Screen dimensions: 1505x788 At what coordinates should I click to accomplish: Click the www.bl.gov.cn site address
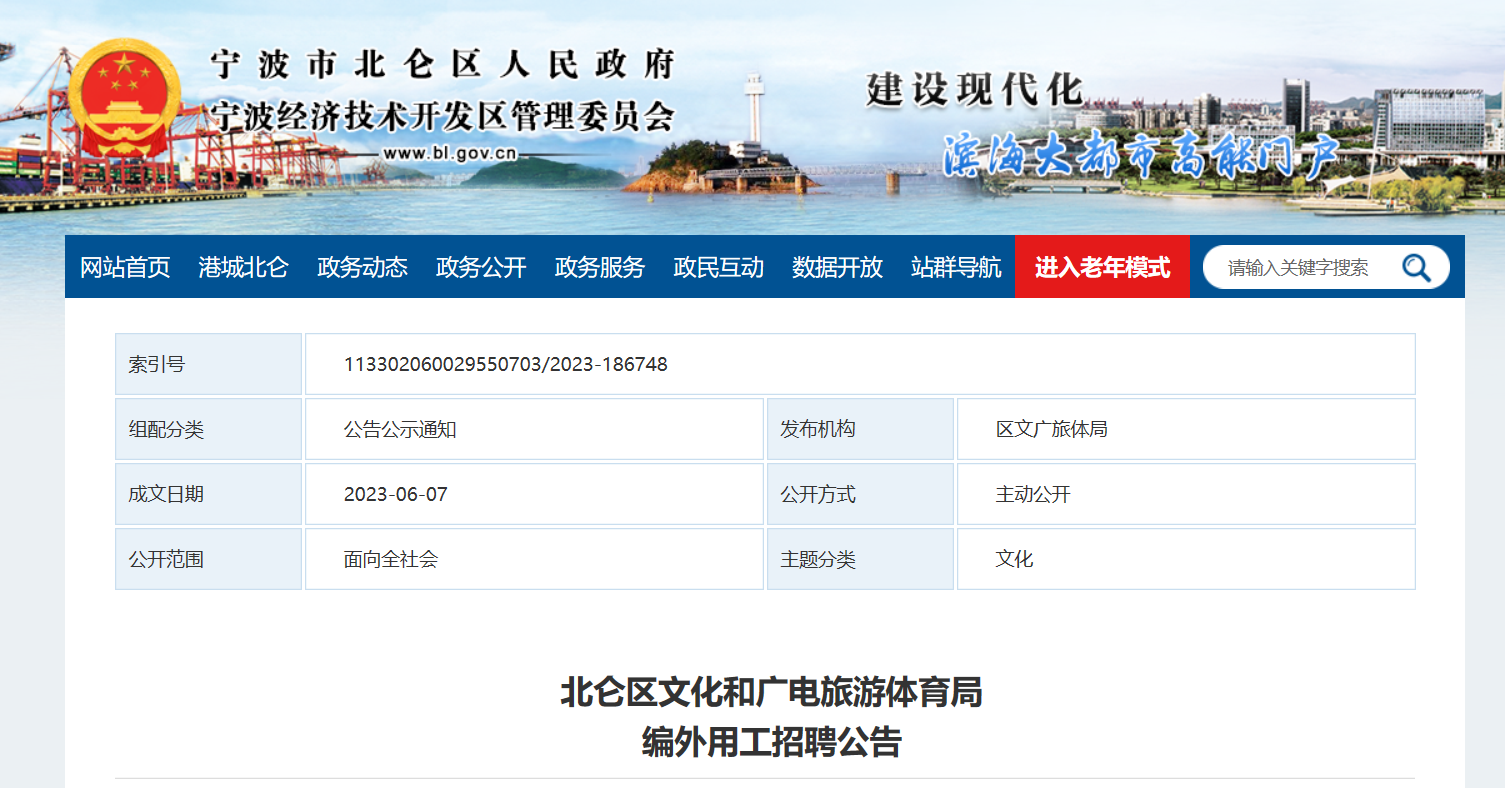point(450,153)
